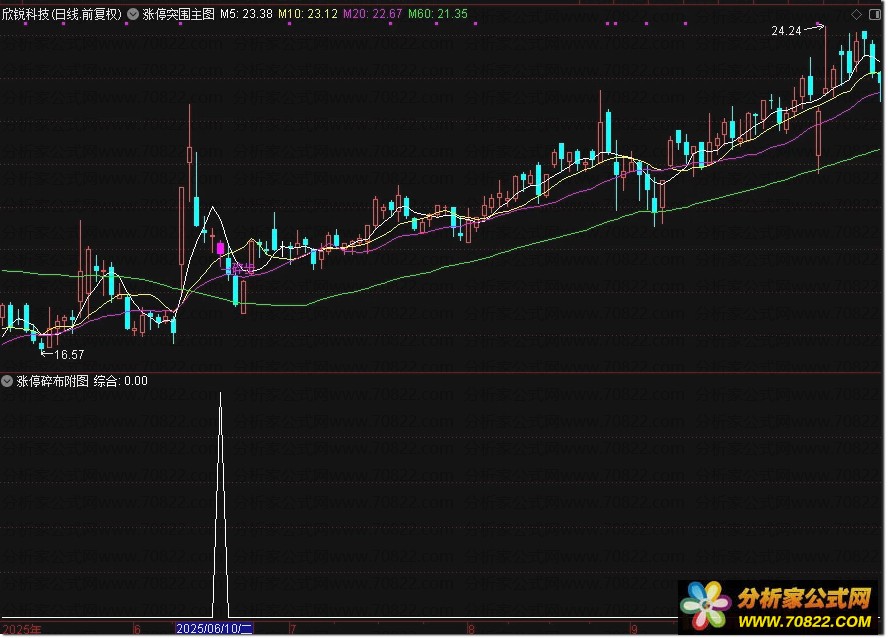Select the M20: 22.67 moving average label
The height and width of the screenshot is (638, 888).
click(x=373, y=14)
